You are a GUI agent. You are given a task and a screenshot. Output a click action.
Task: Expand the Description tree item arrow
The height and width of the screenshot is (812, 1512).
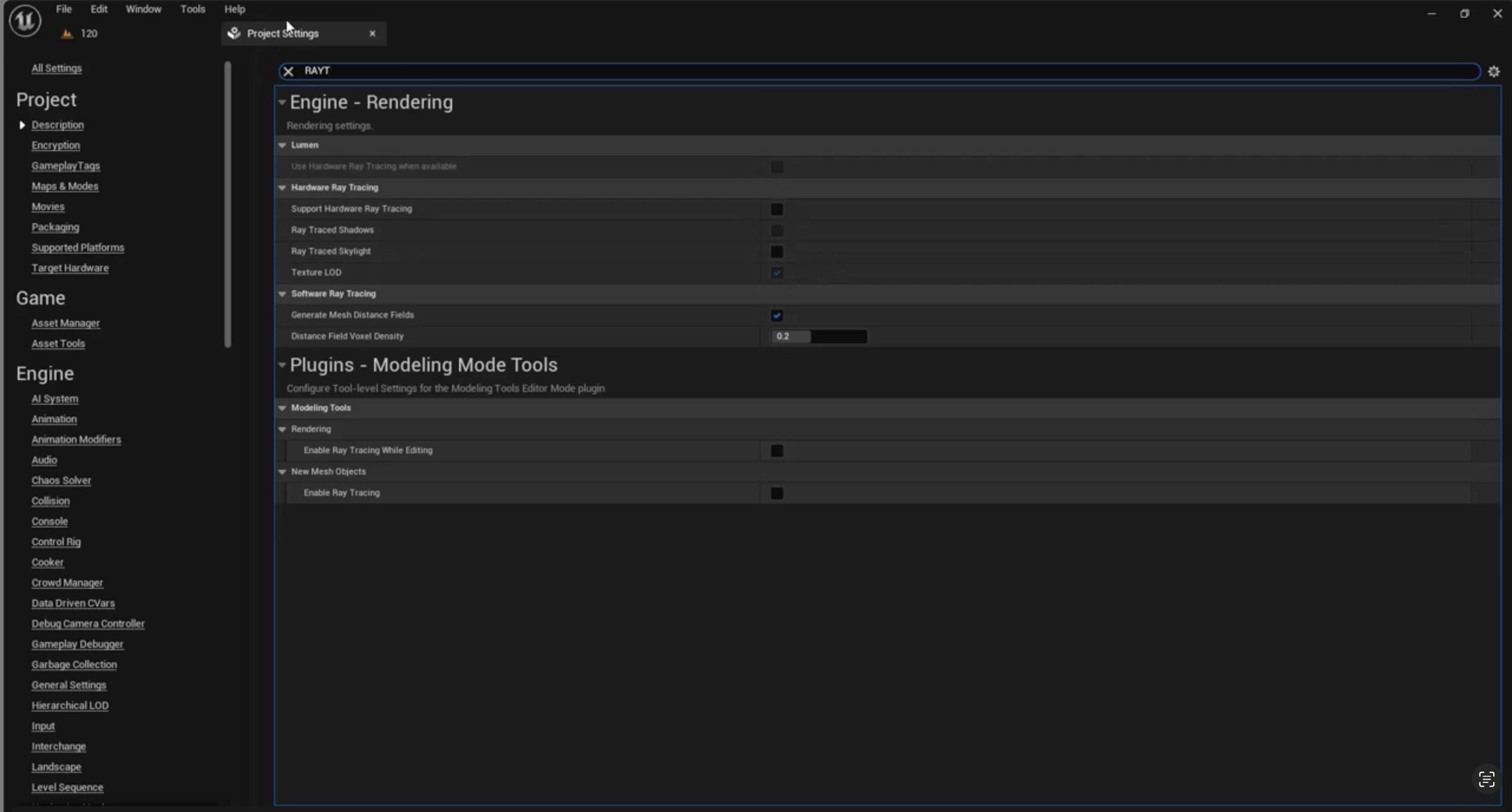(x=22, y=125)
